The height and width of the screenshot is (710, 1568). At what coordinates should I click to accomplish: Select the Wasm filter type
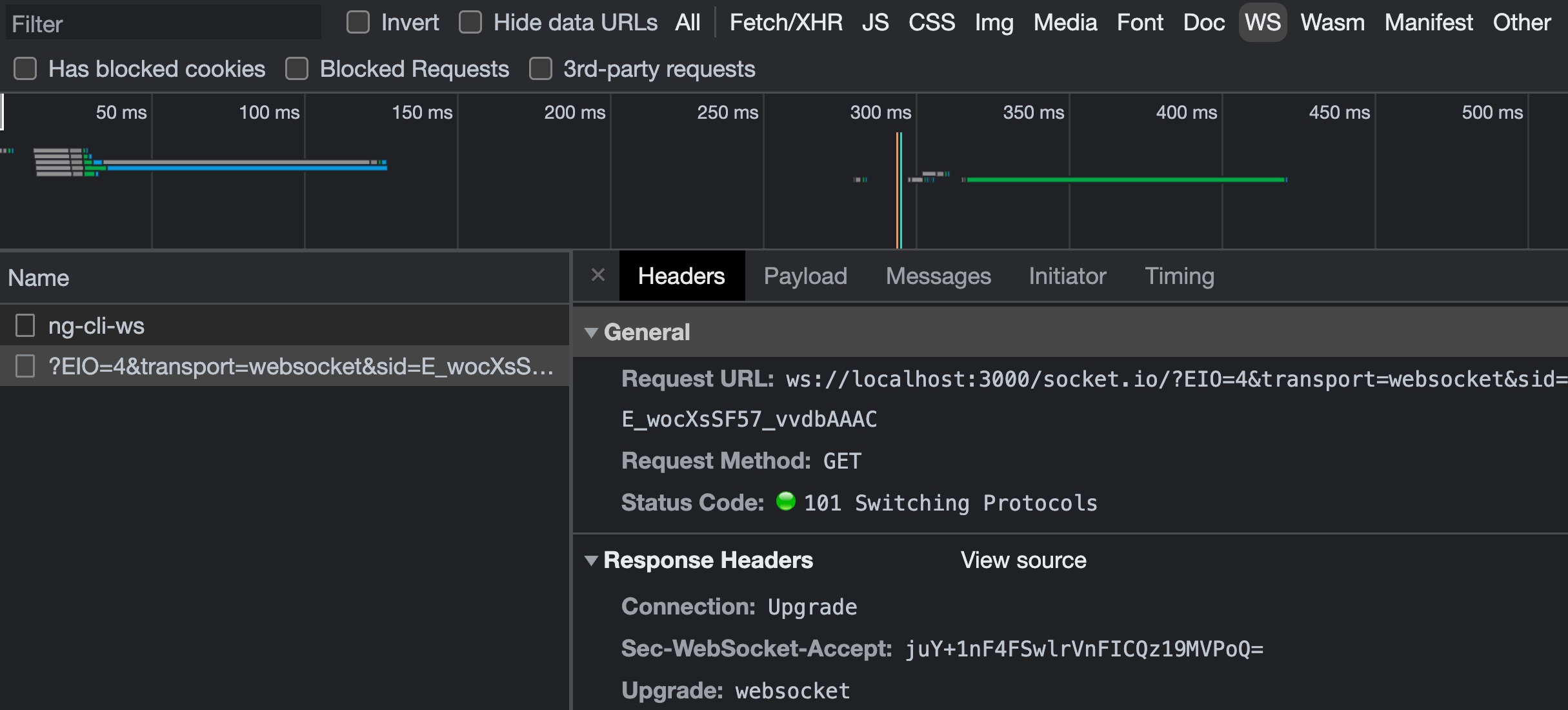point(1332,23)
